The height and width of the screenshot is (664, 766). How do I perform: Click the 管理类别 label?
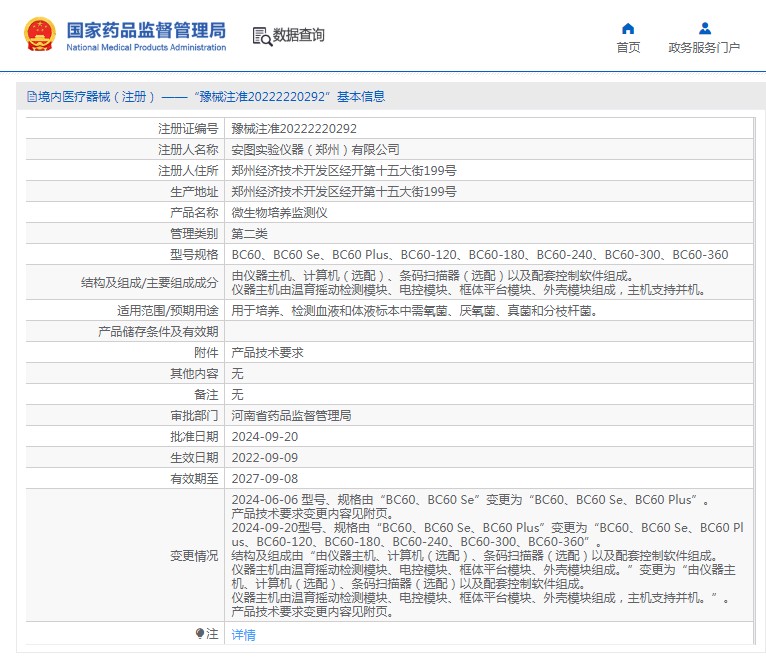tap(194, 234)
